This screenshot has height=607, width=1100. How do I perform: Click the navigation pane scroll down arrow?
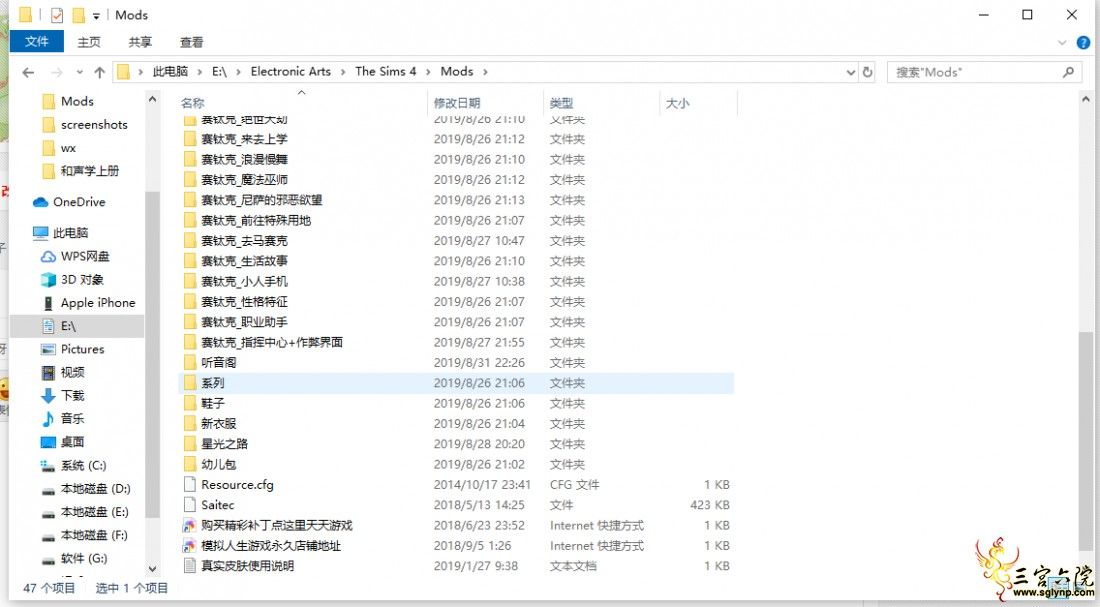152,568
